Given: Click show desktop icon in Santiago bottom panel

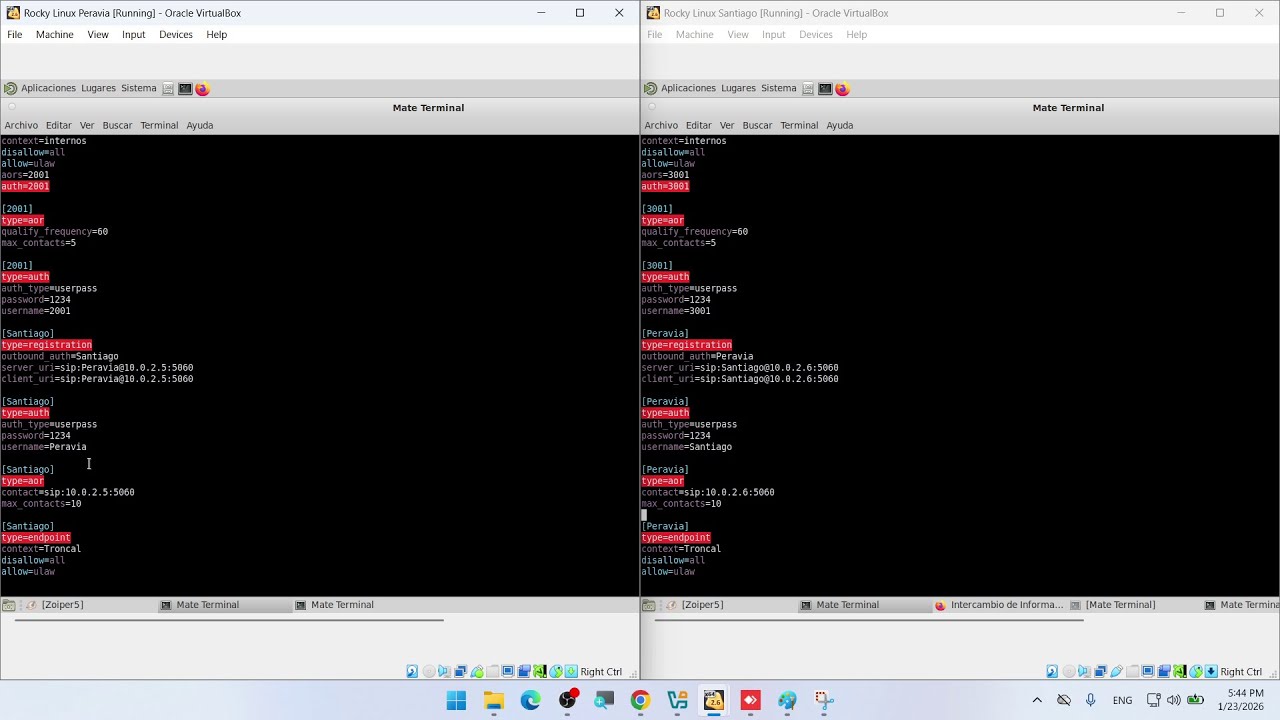Looking at the screenshot, I should tap(648, 605).
